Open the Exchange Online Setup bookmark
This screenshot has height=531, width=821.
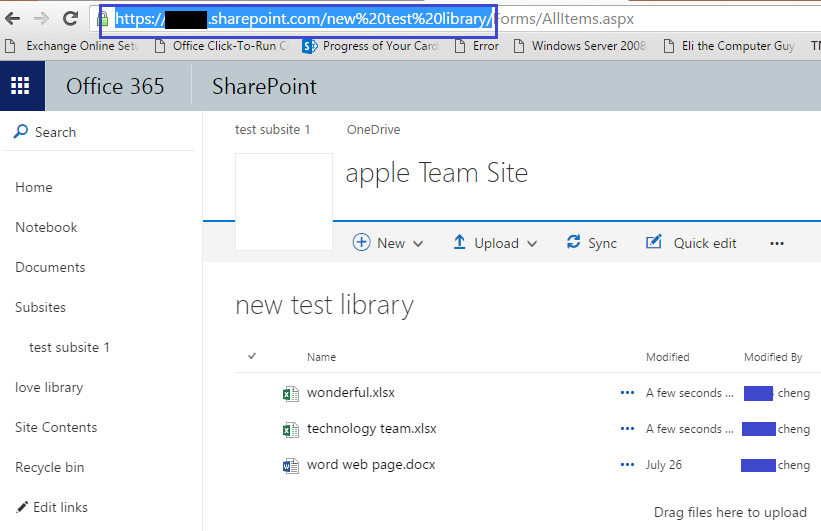[72, 46]
